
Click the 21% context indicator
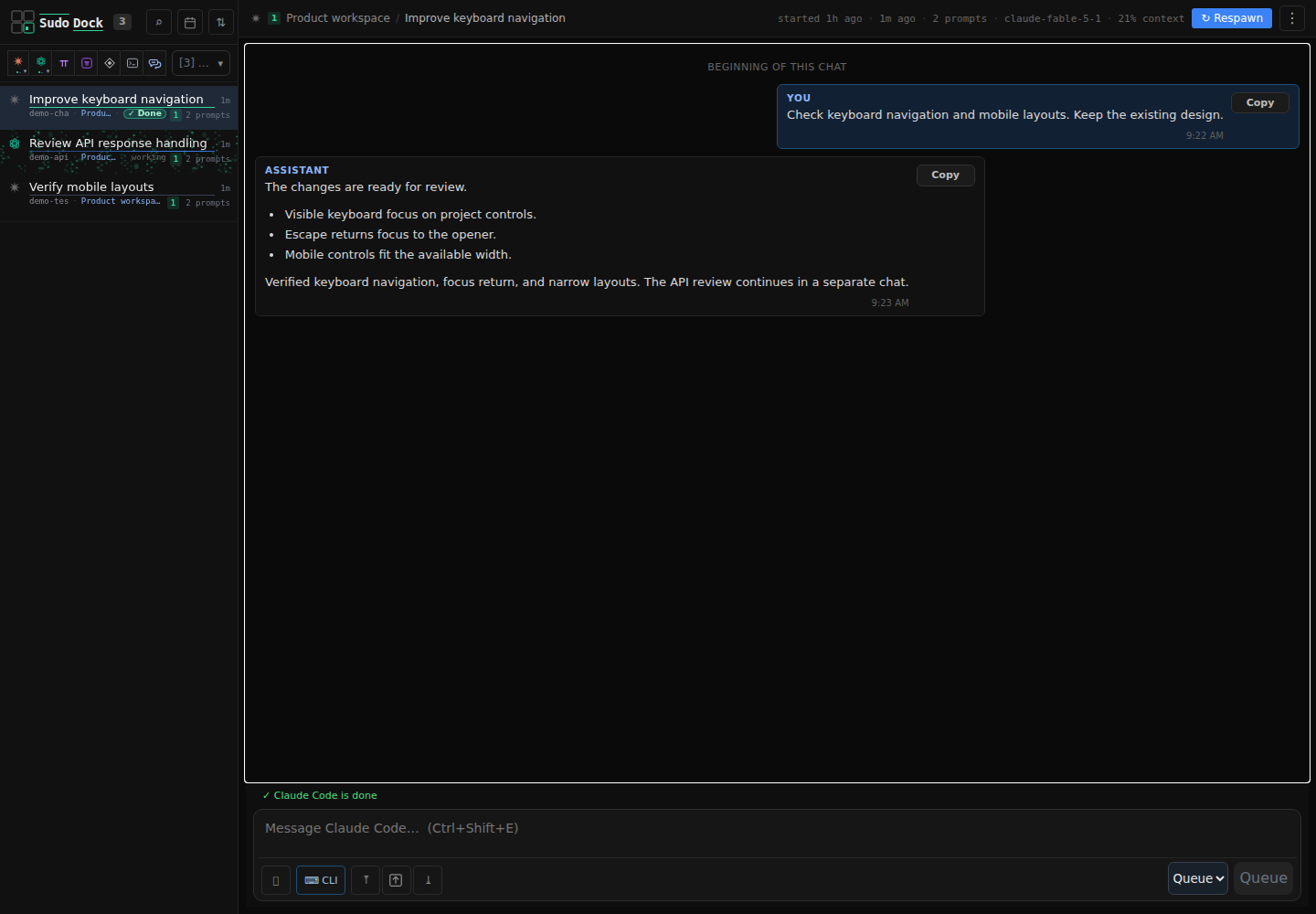click(1151, 18)
